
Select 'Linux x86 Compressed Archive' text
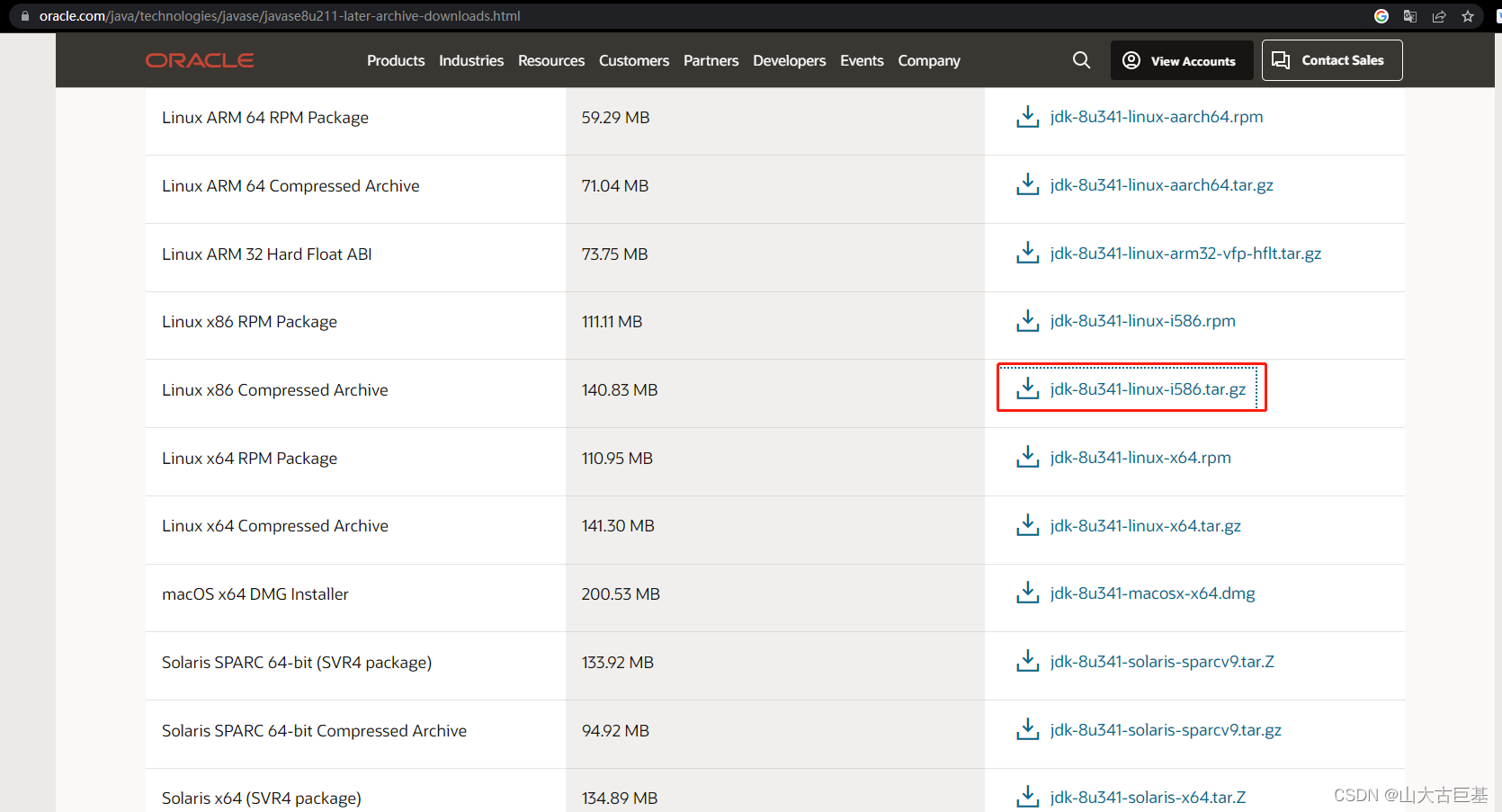pyautogui.click(x=275, y=390)
